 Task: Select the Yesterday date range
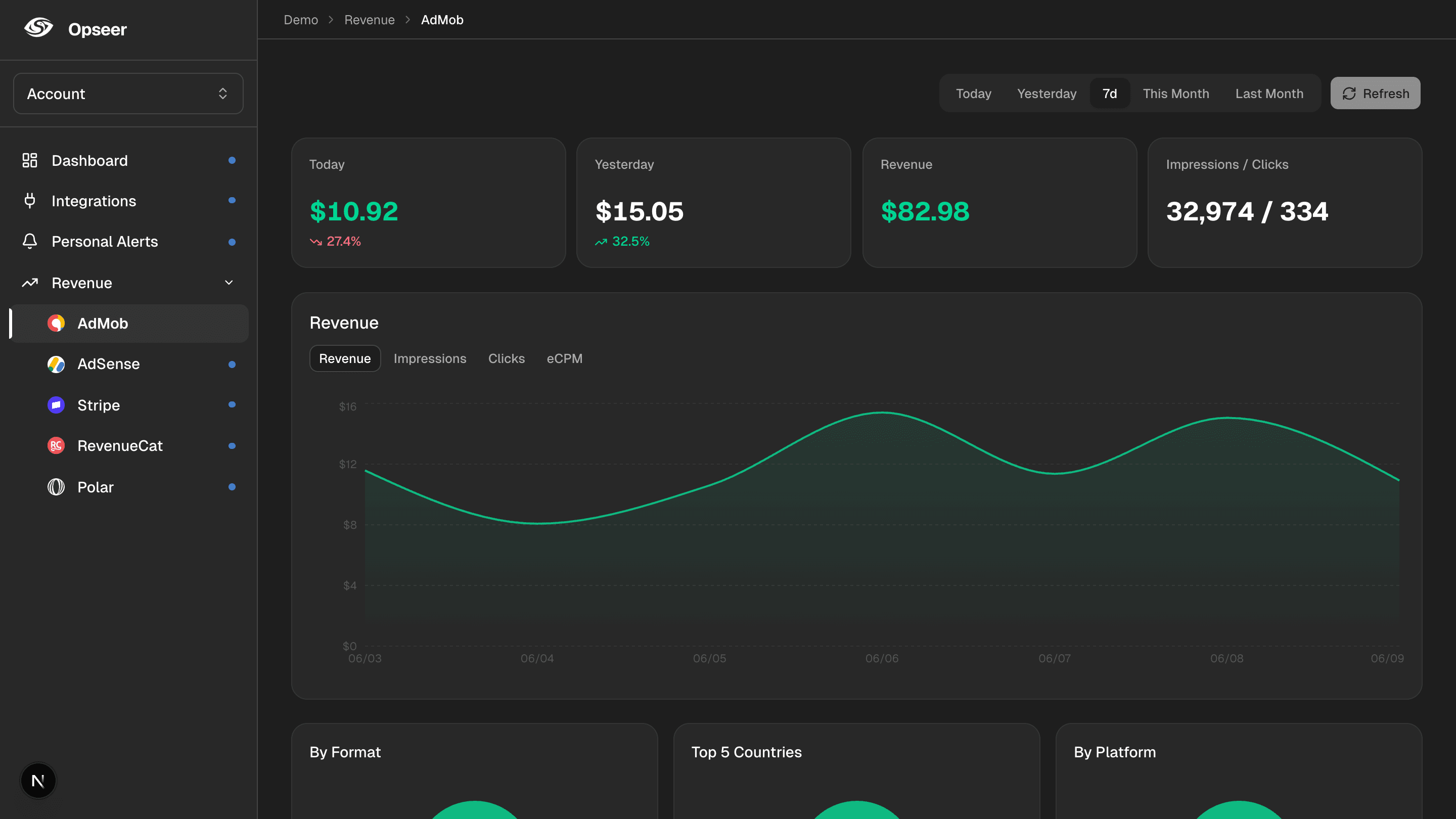click(x=1047, y=93)
